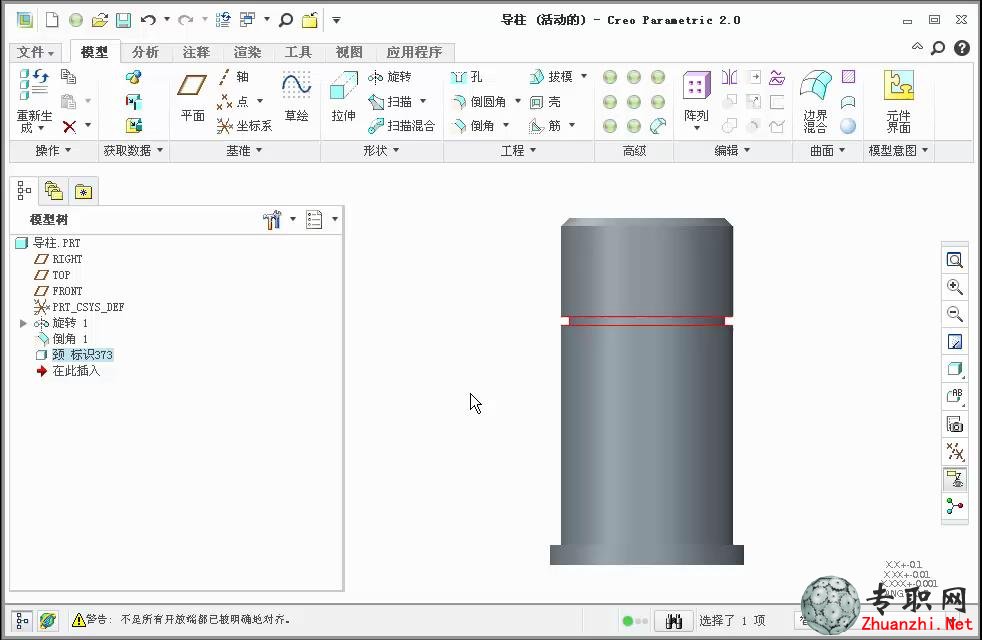982x640 pixels.
Task: Select the Coordinate System (坐标系) tool
Action: pyautogui.click(x=244, y=126)
